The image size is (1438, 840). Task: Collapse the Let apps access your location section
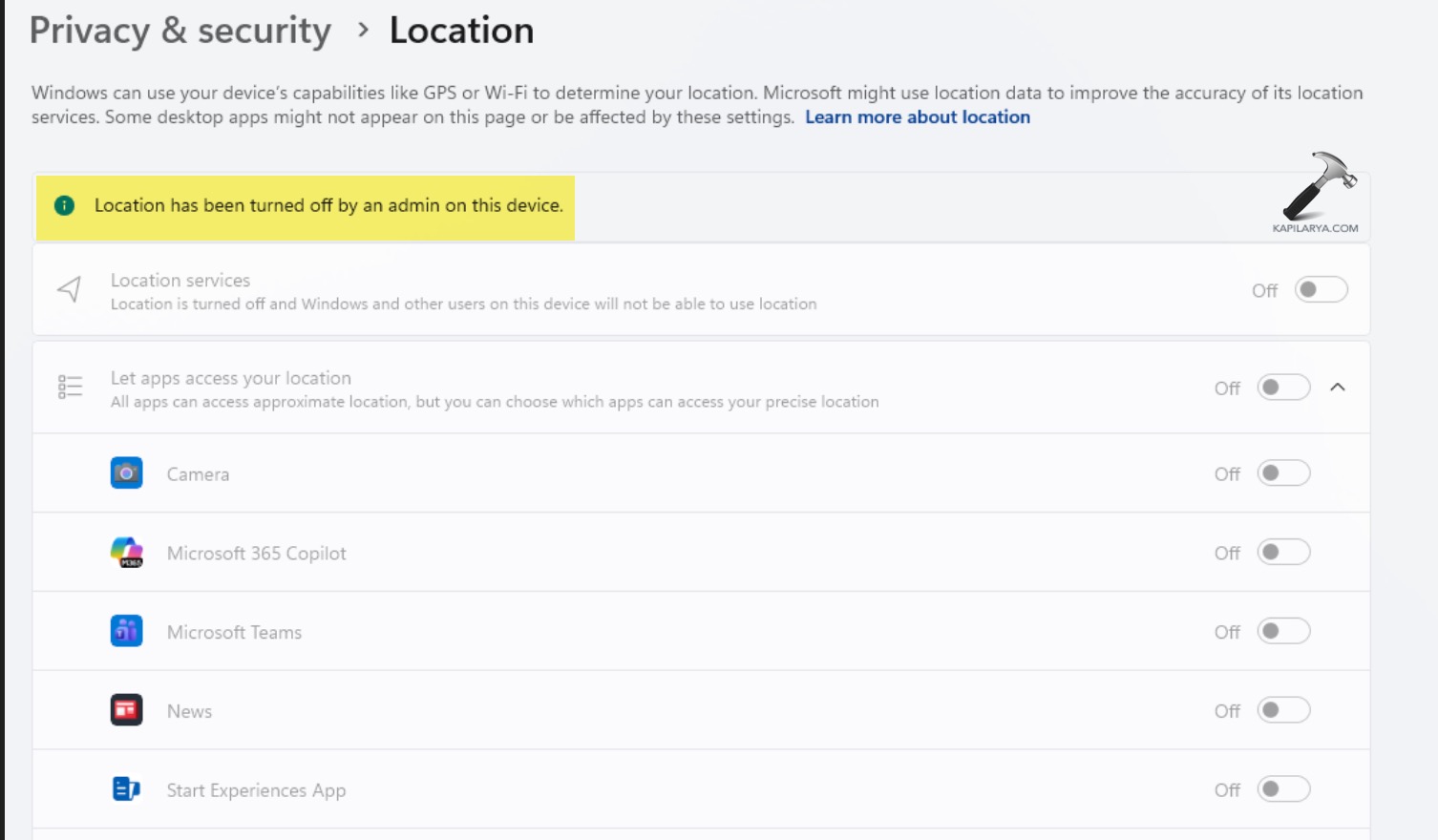click(x=1338, y=388)
